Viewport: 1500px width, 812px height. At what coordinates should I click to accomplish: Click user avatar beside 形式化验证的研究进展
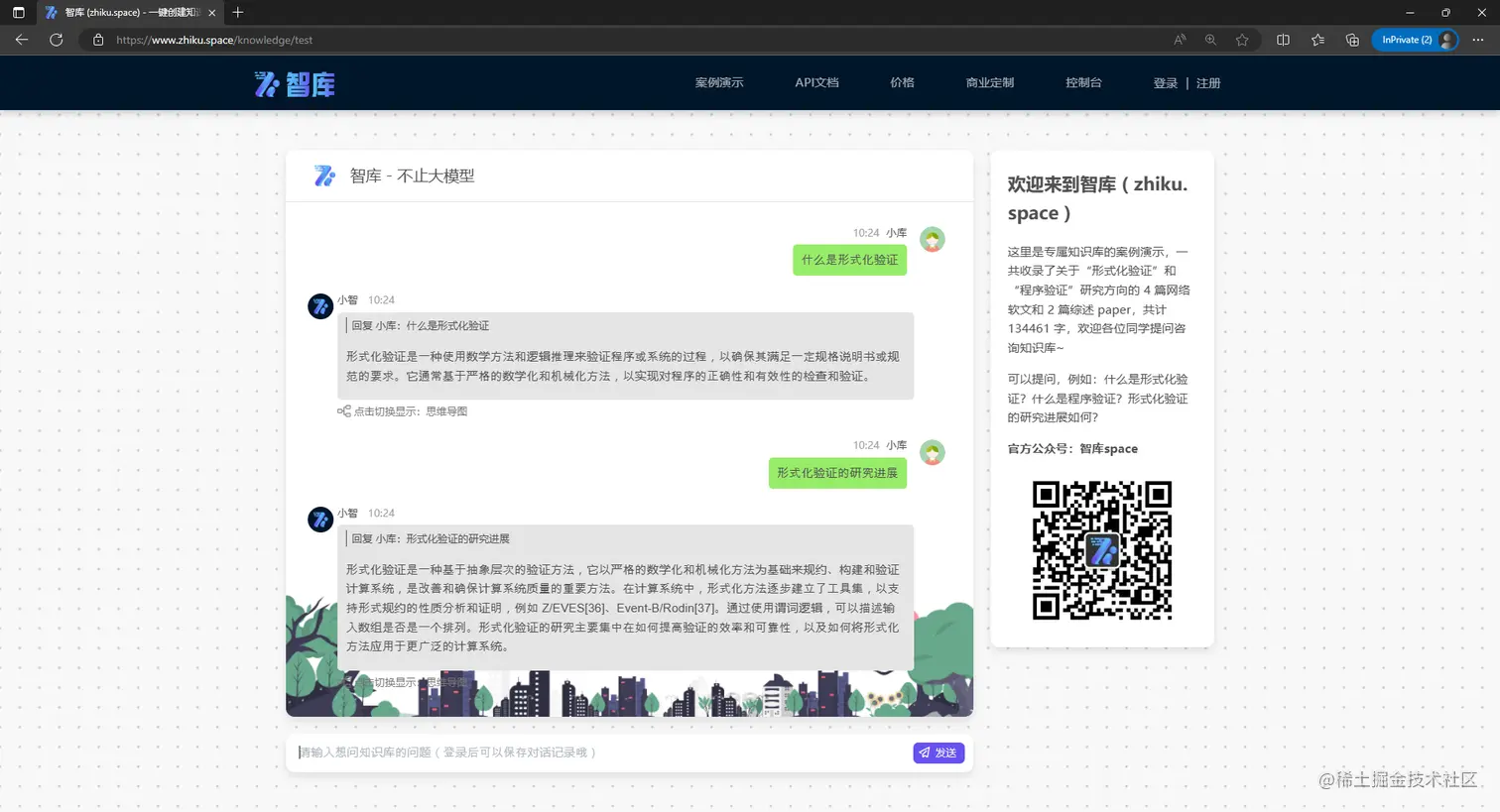933,453
